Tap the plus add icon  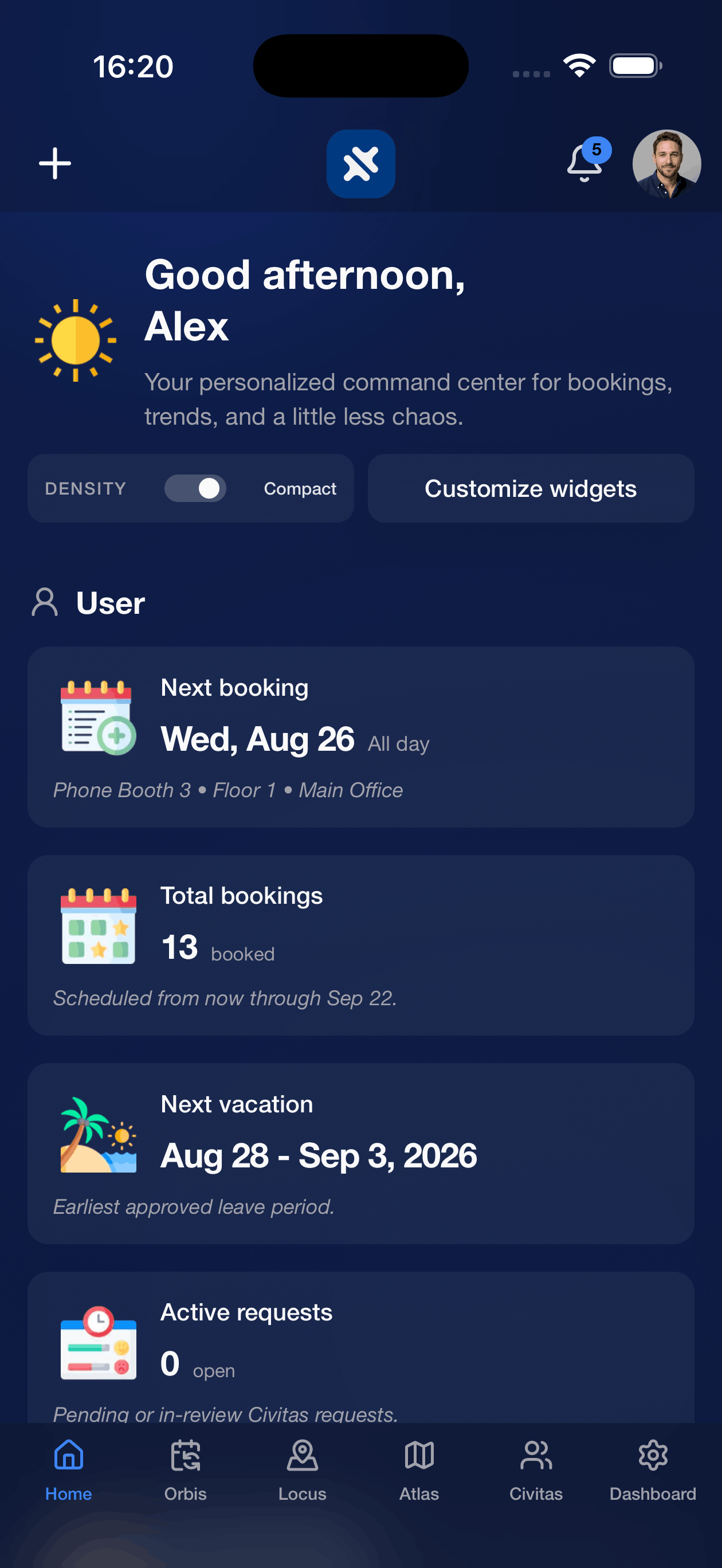click(55, 164)
